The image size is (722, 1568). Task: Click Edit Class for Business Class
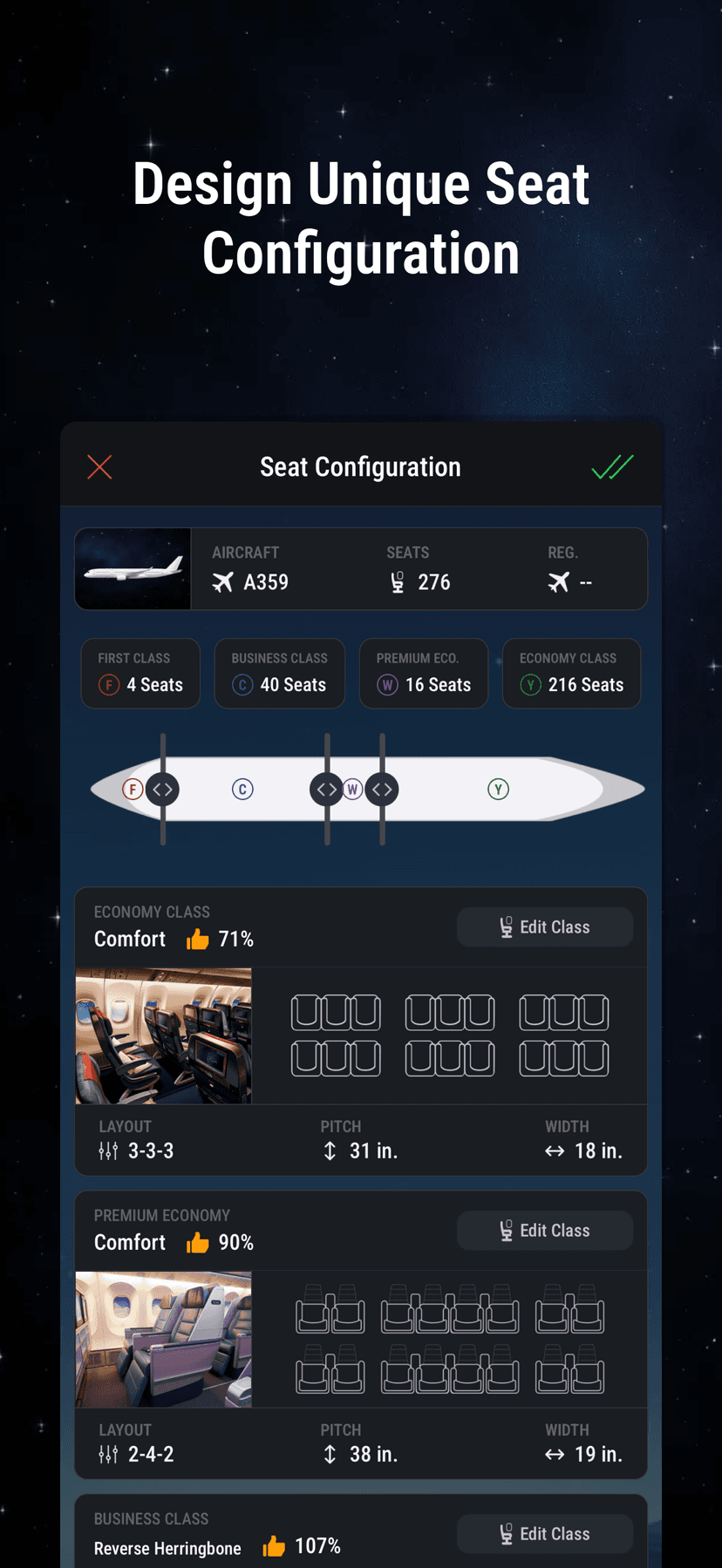(544, 1534)
